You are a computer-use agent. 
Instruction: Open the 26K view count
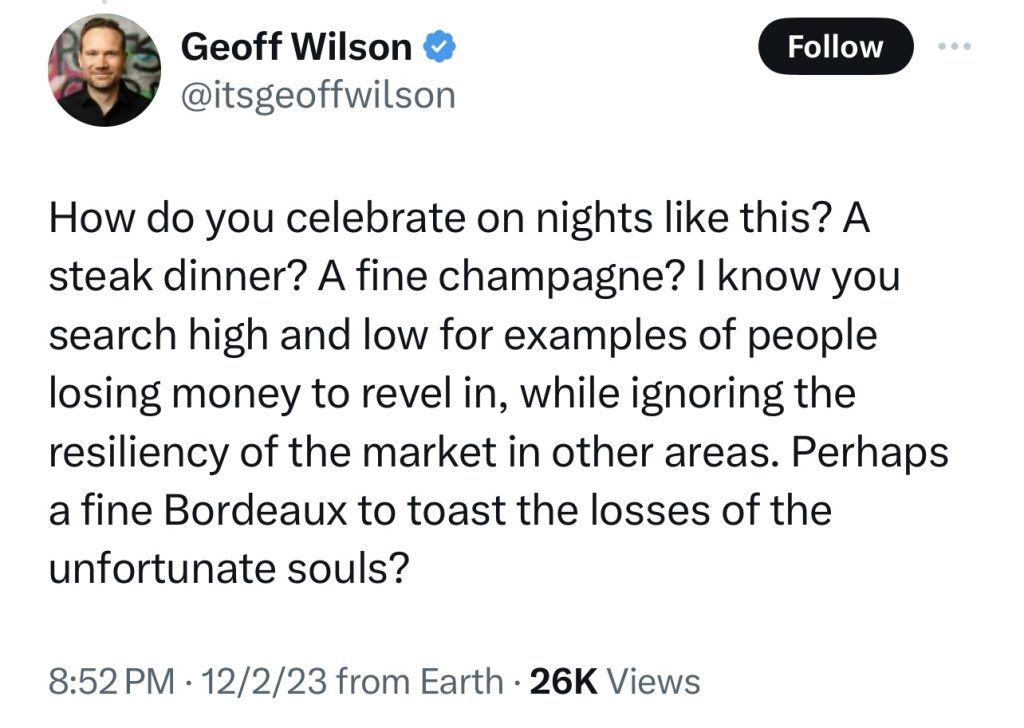[564, 682]
